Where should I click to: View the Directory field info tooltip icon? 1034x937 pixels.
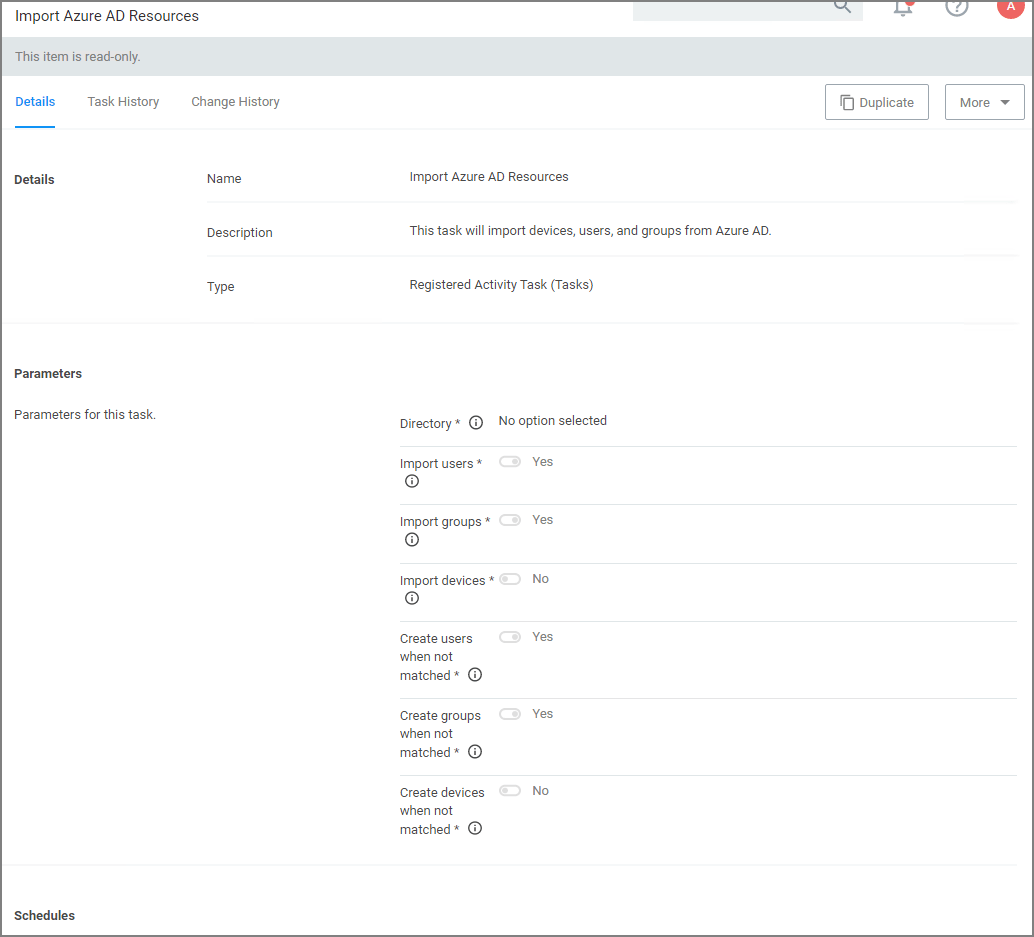tap(475, 422)
